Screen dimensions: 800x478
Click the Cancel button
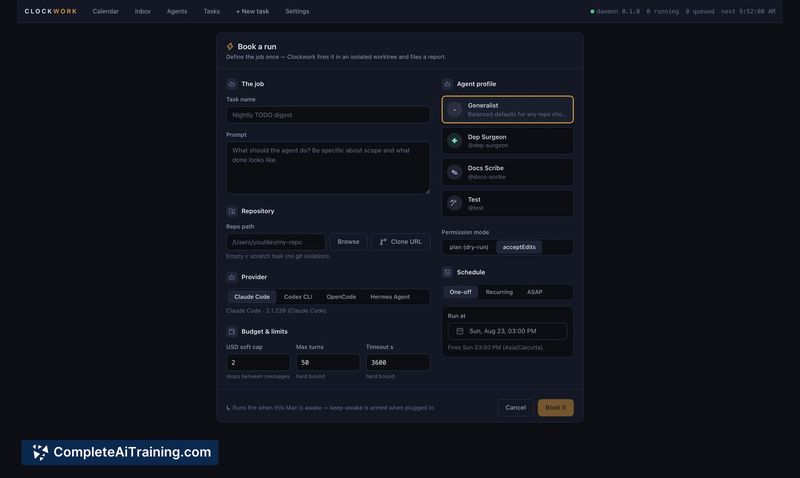tap(515, 408)
